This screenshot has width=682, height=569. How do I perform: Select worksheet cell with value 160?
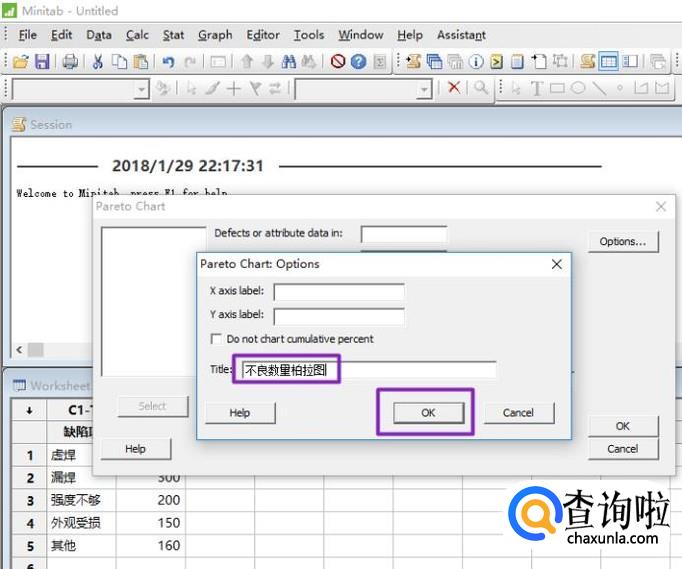point(150,546)
